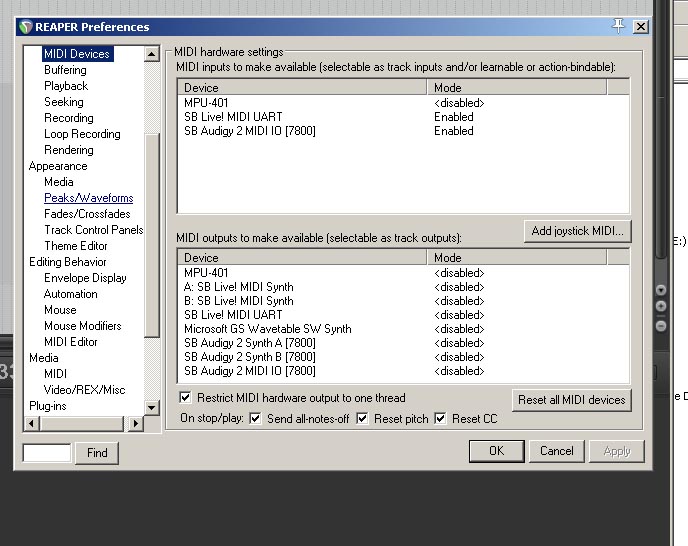Open the MIDI Editor preferences page
Image resolution: width=688 pixels, height=546 pixels.
(x=71, y=342)
